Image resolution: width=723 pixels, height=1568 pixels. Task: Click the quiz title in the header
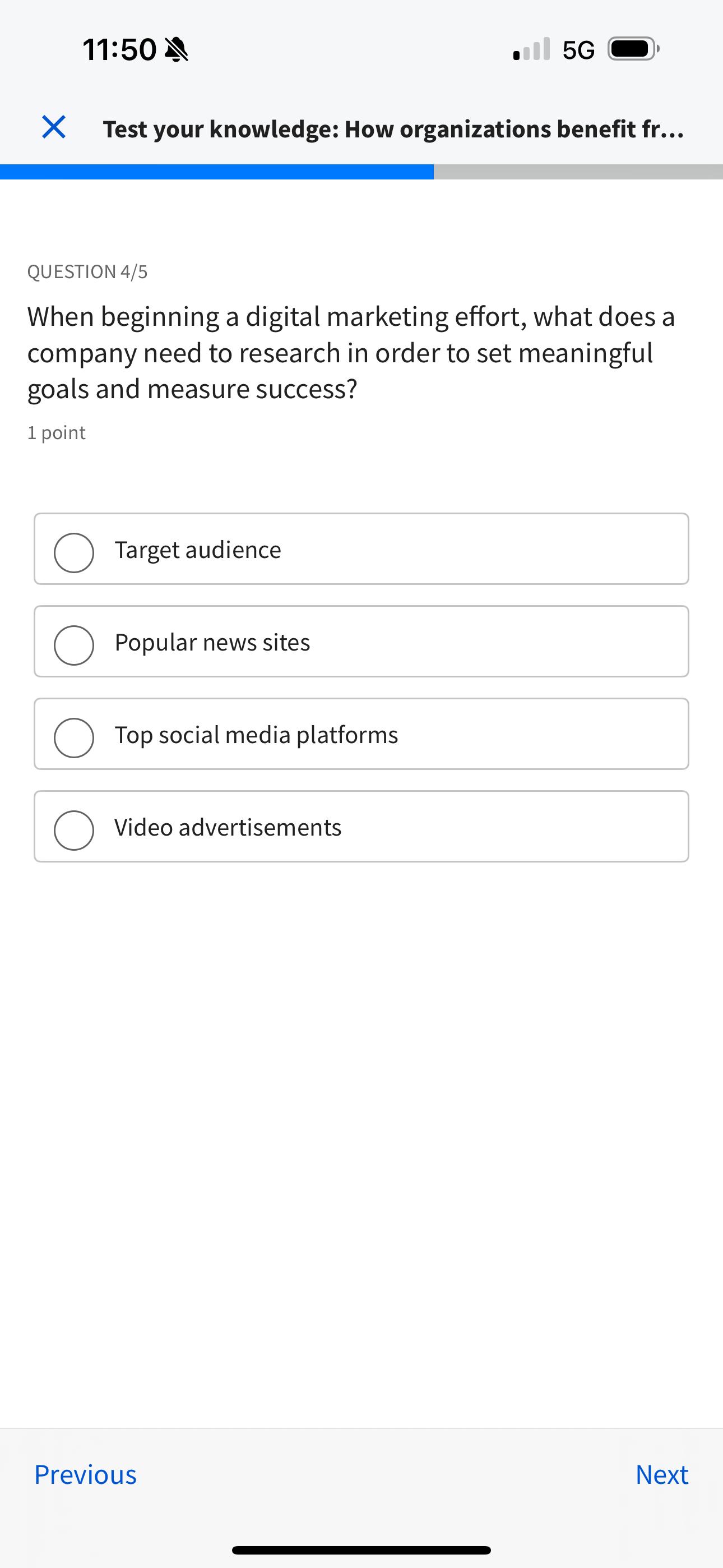(393, 128)
